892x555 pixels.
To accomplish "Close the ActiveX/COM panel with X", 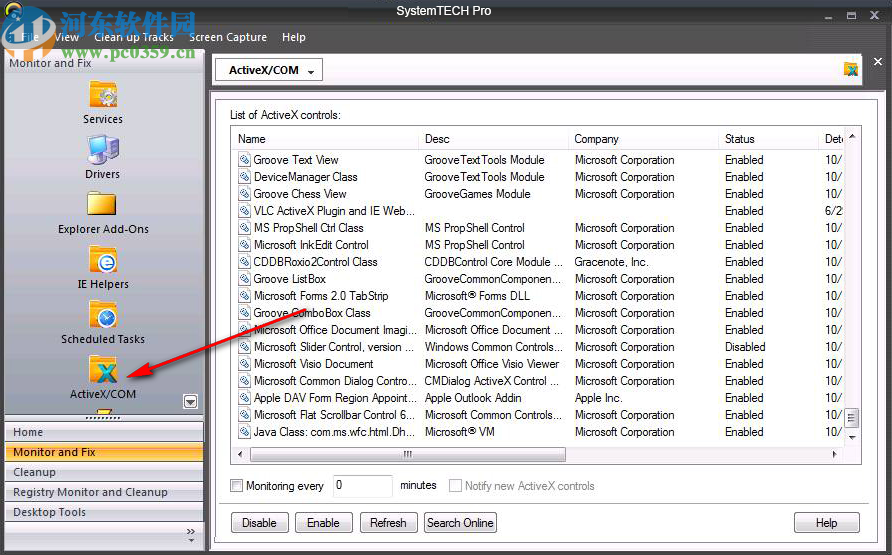I will 878,61.
